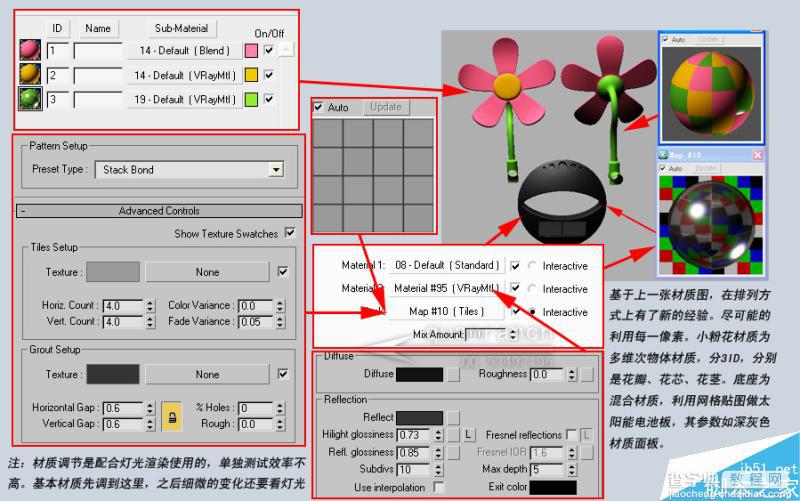Toggle the Tiles Setup texture map checkbox
Screen dimensions: 800x501
point(283,271)
